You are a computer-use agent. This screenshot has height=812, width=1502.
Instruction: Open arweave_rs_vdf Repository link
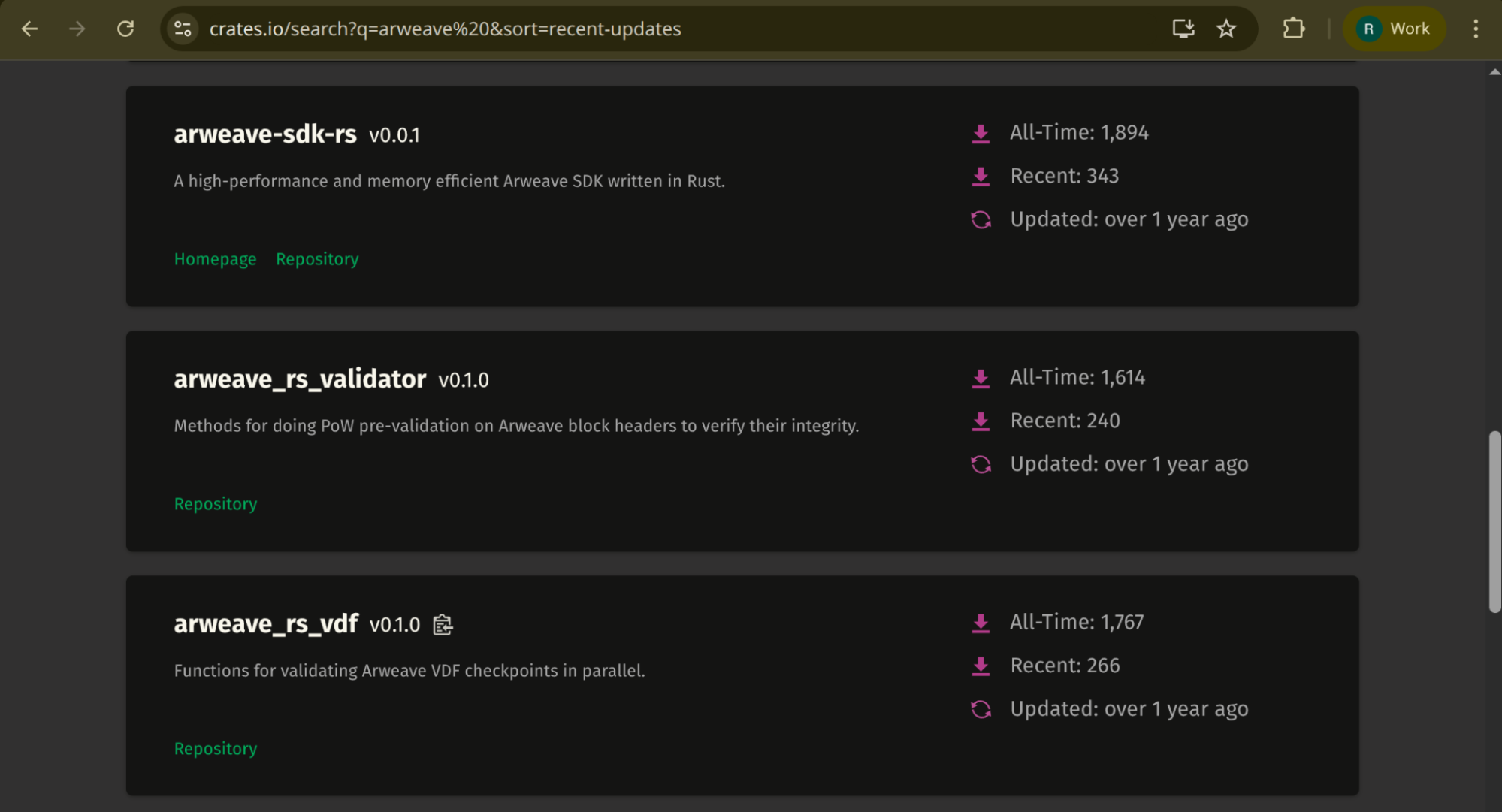click(216, 749)
